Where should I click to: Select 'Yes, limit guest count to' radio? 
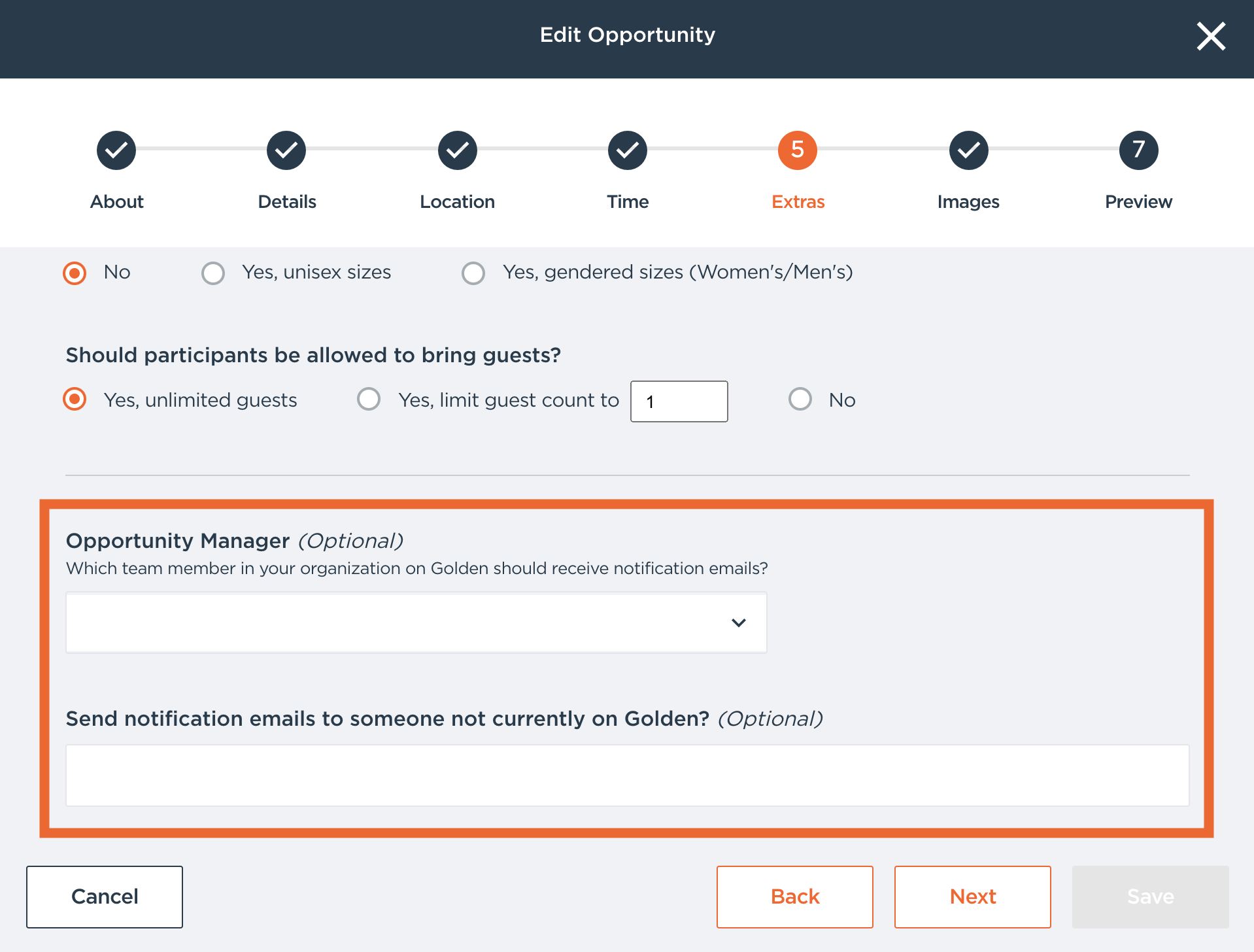(x=369, y=399)
